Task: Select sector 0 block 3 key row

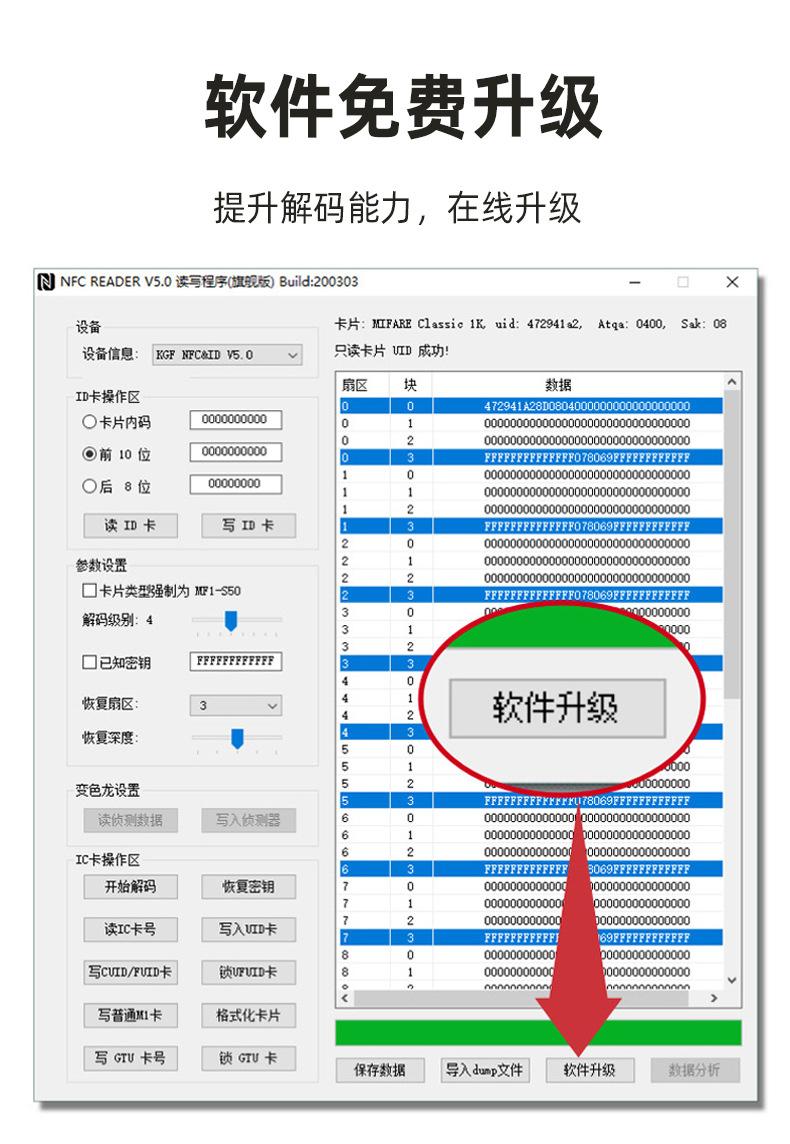Action: pos(531,457)
